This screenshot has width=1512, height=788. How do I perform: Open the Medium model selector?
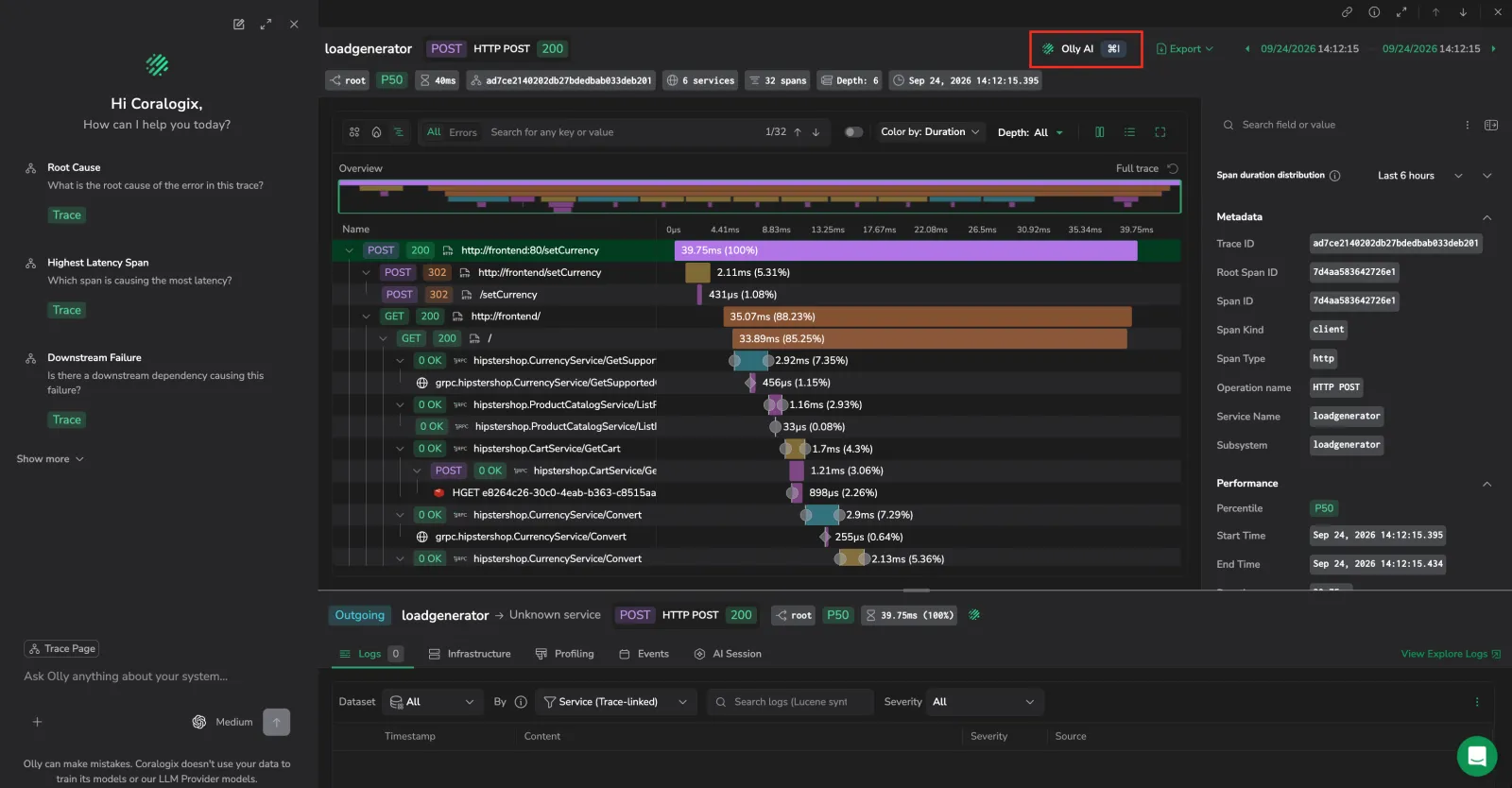(x=223, y=722)
